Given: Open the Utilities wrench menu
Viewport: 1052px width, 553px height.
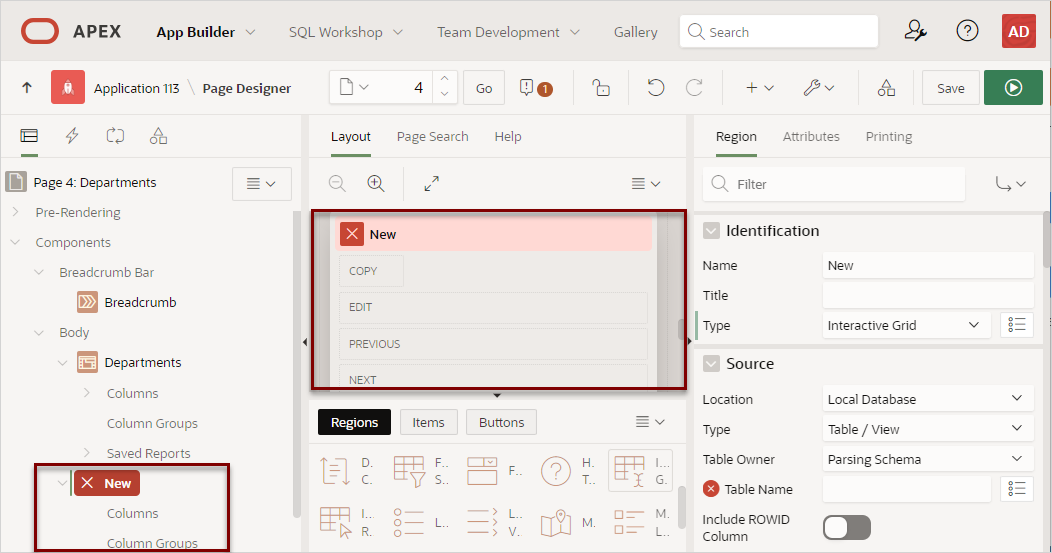Looking at the screenshot, I should pyautogui.click(x=819, y=88).
